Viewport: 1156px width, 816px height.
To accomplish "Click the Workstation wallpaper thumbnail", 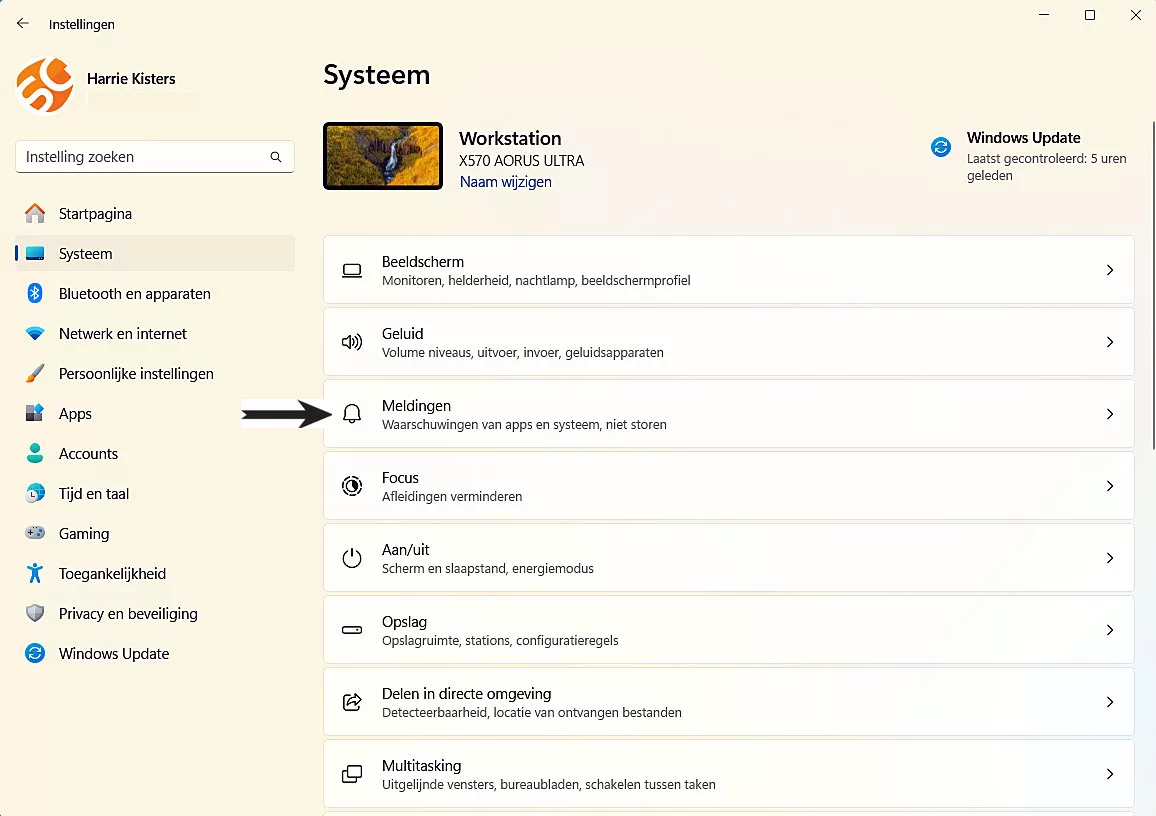I will (x=383, y=156).
